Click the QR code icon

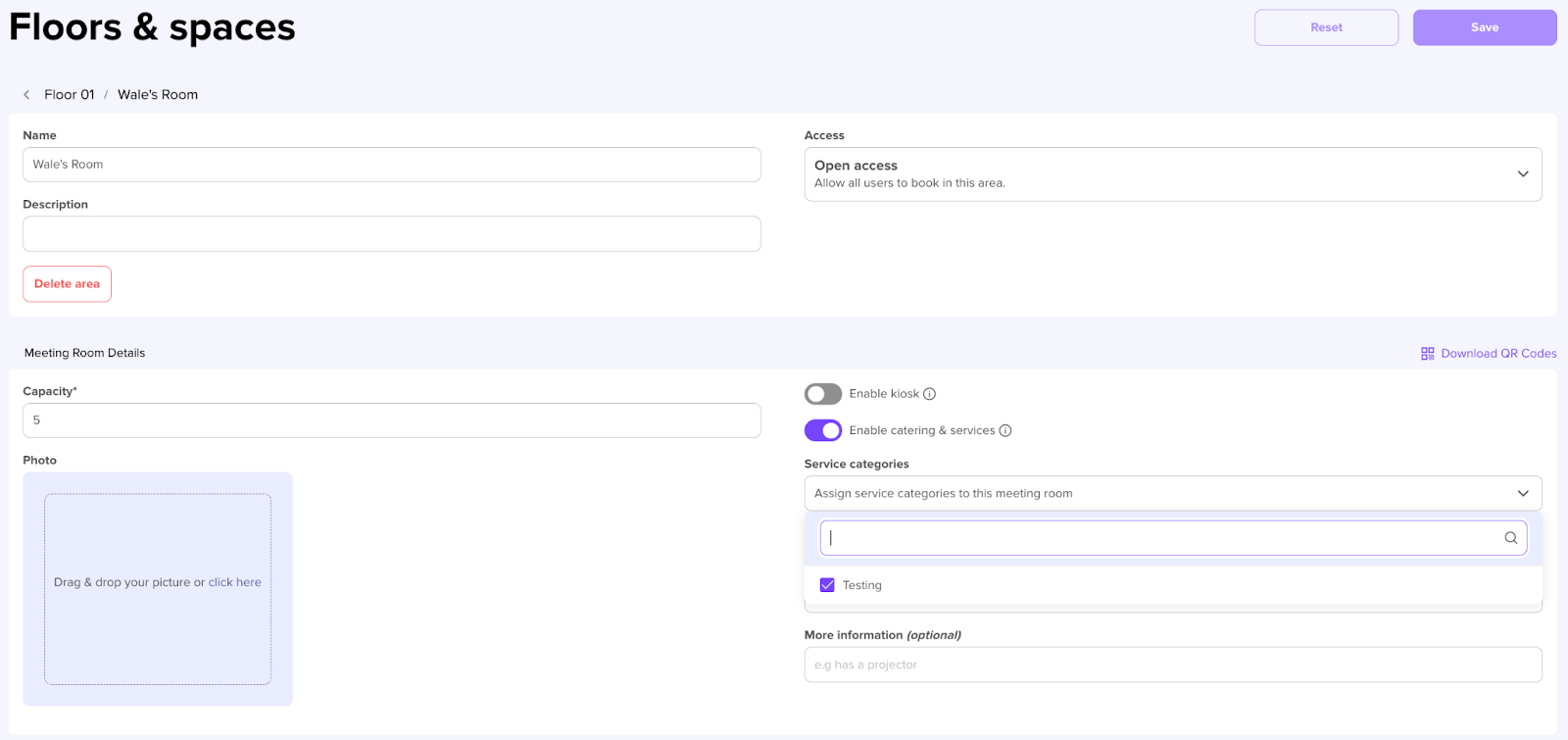1428,354
